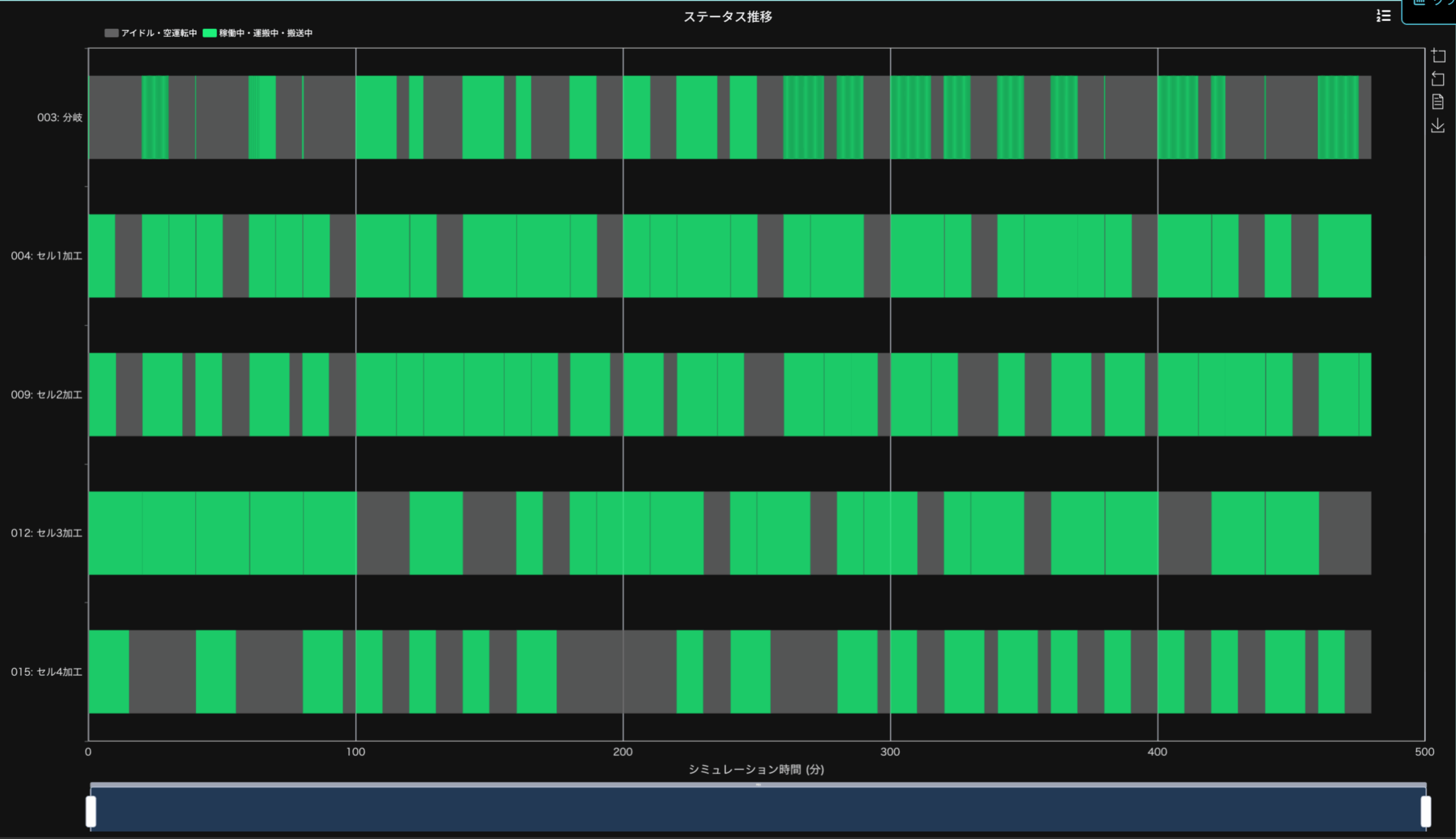
Task: Click the 003: 分岐 row label
Action: [x=60, y=118]
